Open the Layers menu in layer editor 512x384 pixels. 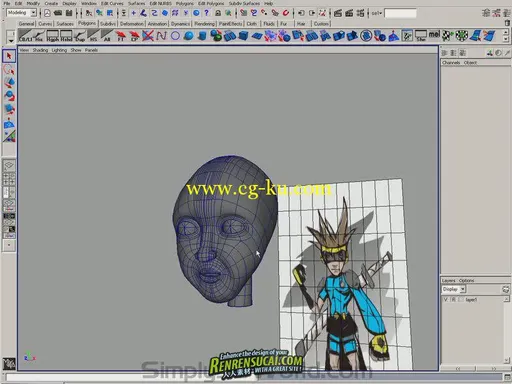(448, 280)
